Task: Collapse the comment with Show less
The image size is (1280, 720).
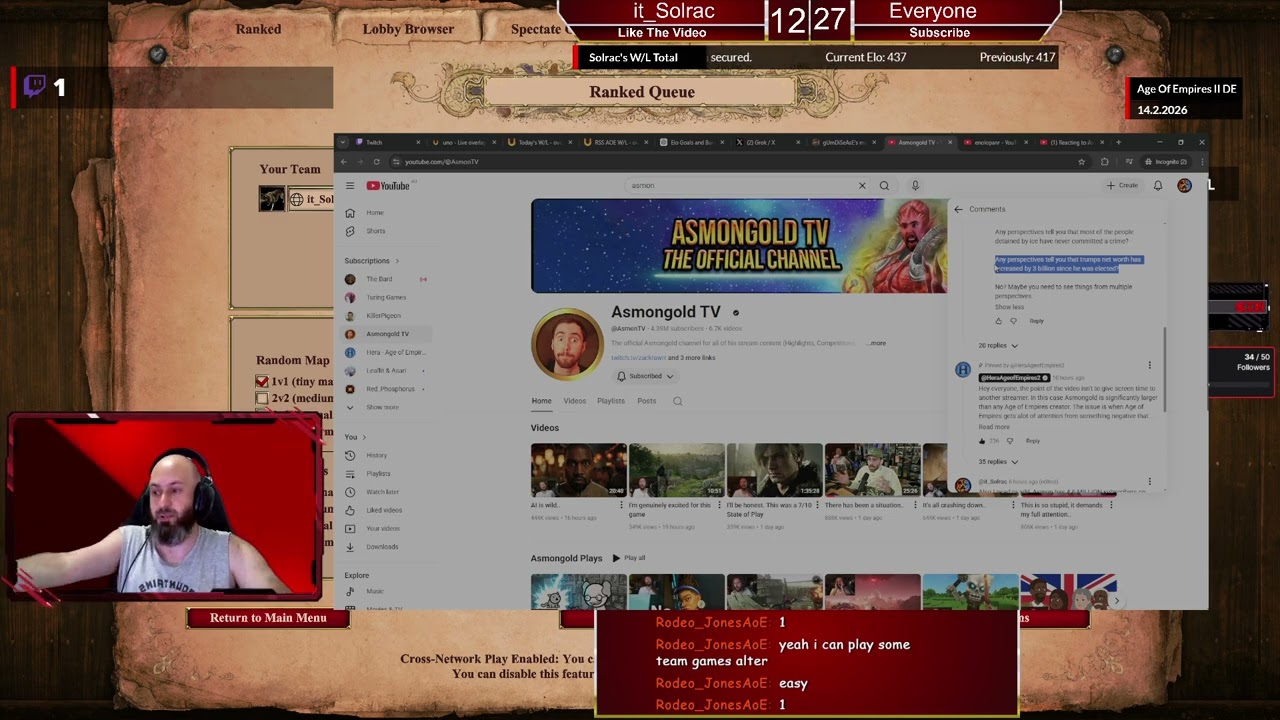Action: click(1009, 307)
